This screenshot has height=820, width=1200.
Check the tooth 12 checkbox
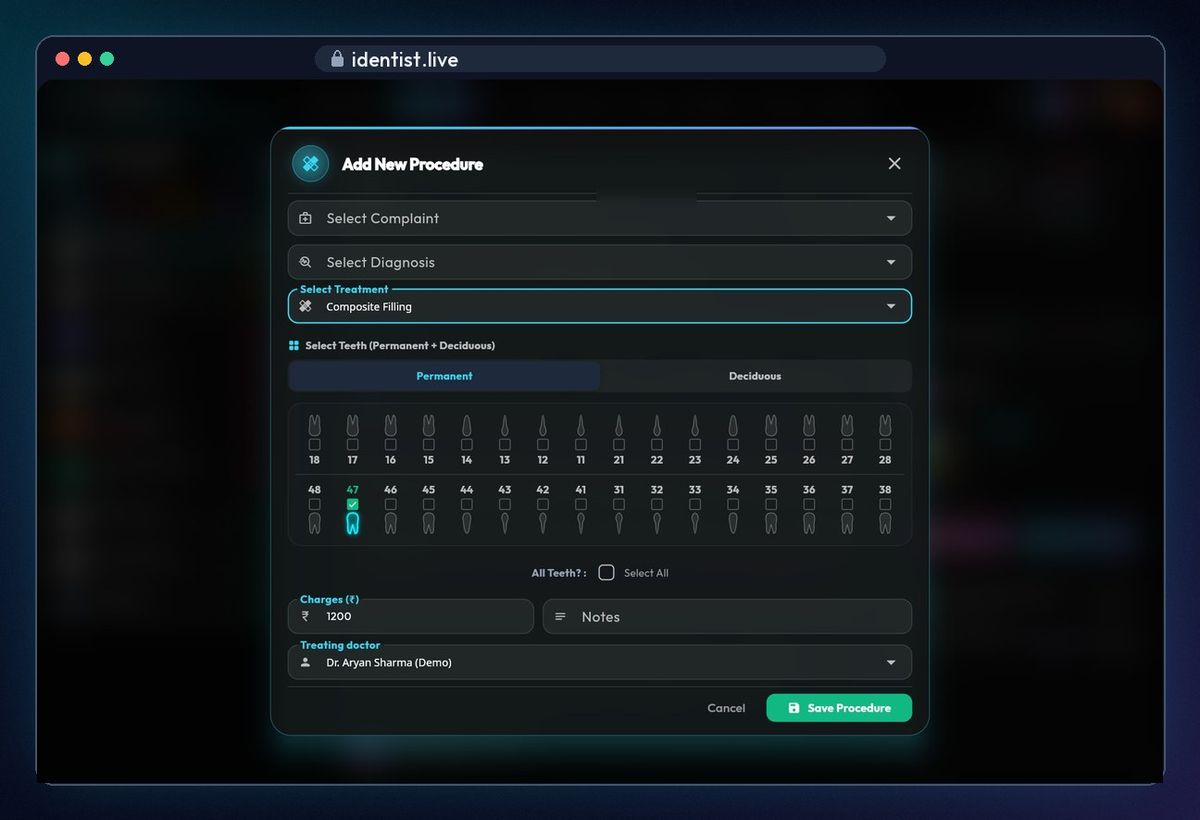point(543,444)
